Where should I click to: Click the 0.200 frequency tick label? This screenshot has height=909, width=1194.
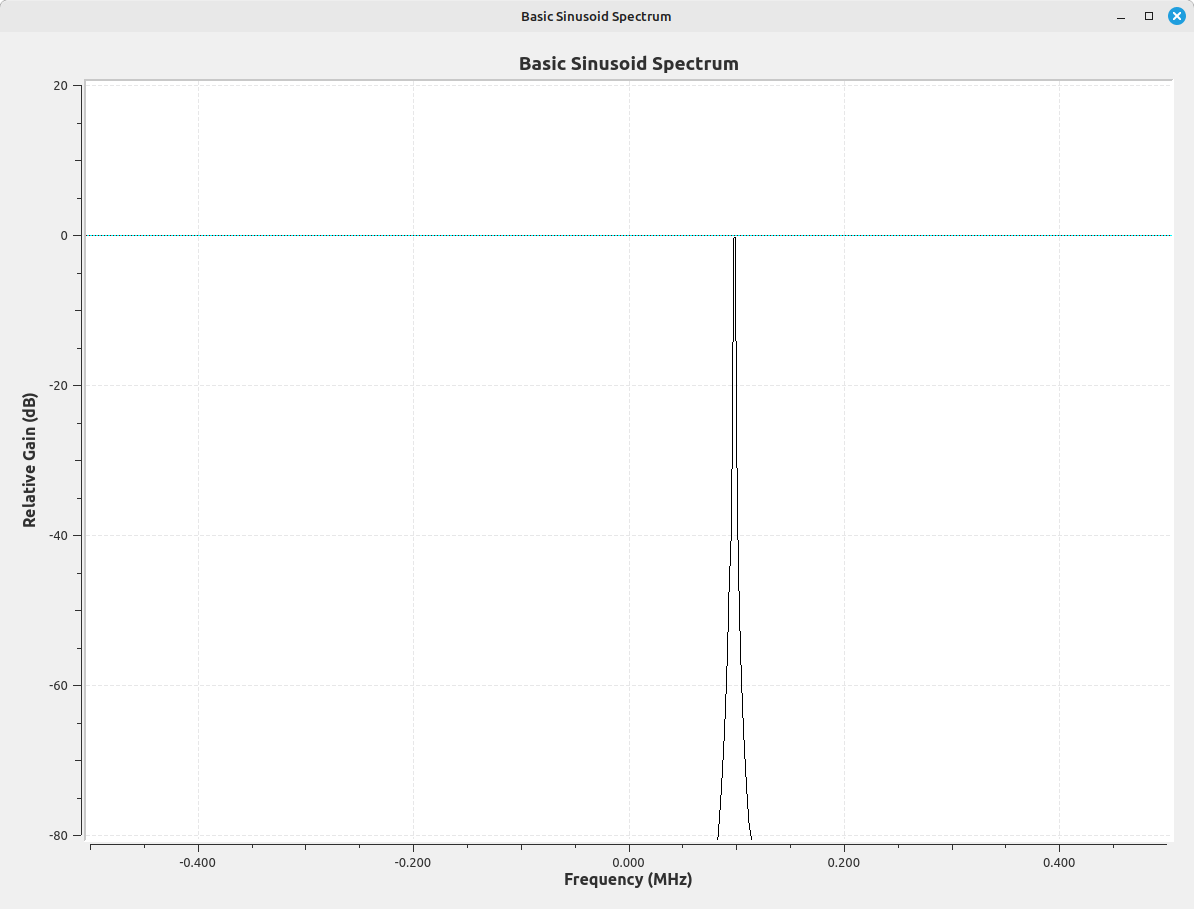[844, 862]
